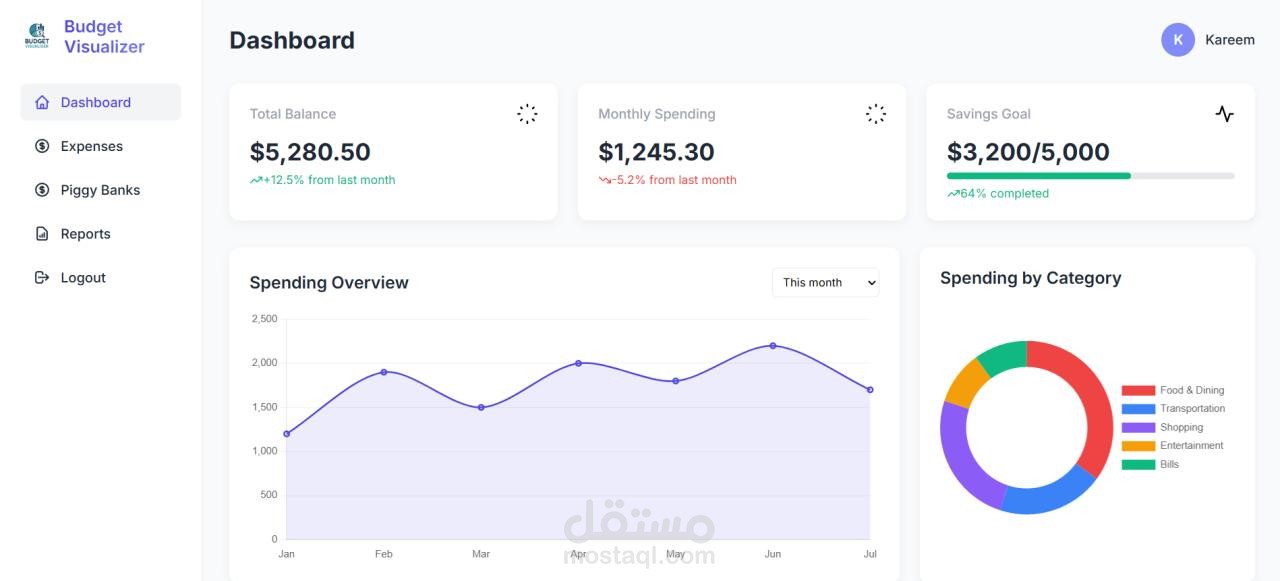Image resolution: width=1280 pixels, height=581 pixels.
Task: Click the Budget Visualizer title link
Action: 104,36
